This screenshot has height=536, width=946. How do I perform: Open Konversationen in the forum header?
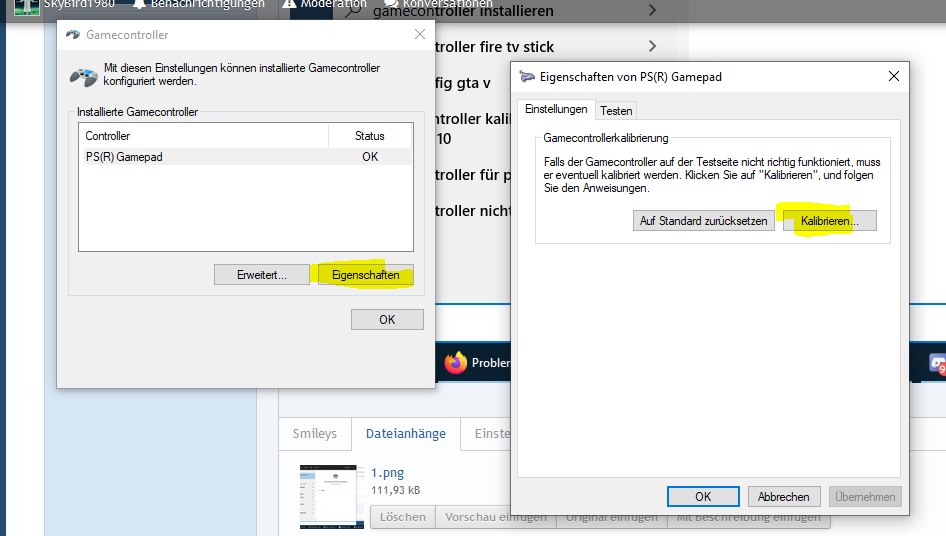[438, 4]
